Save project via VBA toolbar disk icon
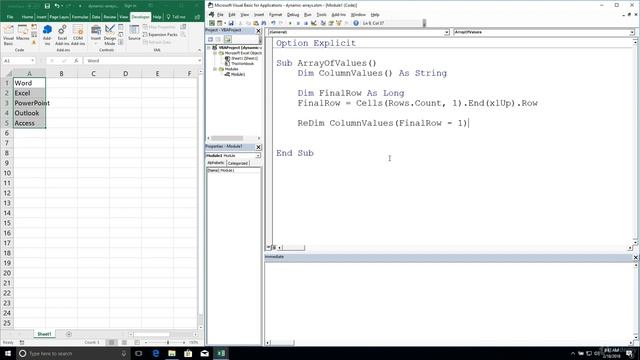Image resolution: width=640 pixels, height=360 pixels. (x=231, y=23)
